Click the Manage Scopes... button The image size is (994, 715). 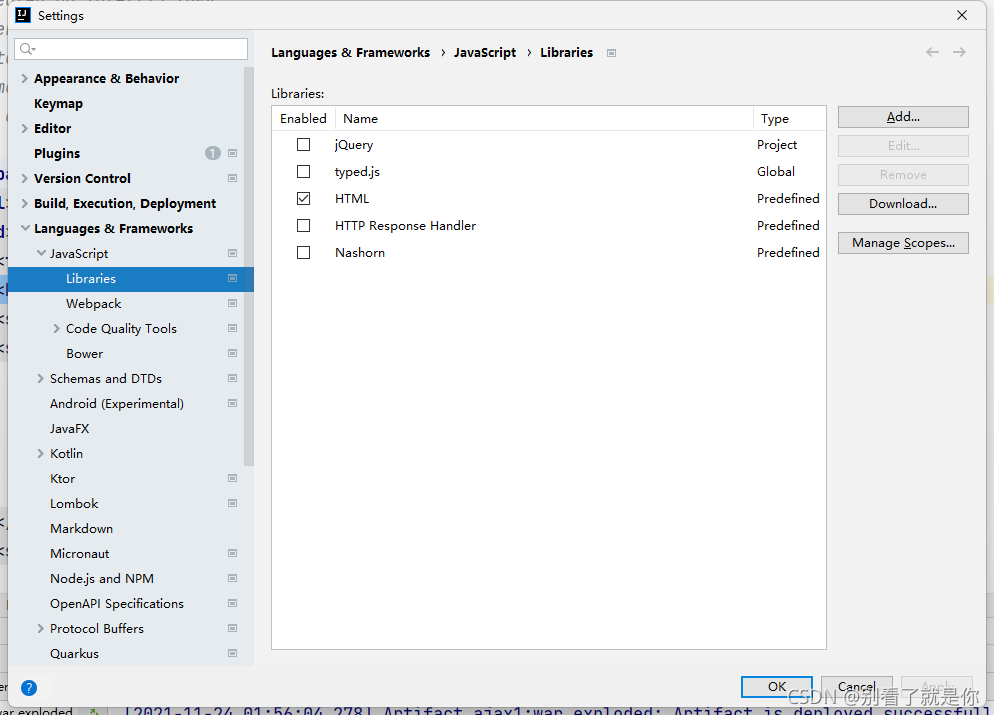tap(903, 243)
